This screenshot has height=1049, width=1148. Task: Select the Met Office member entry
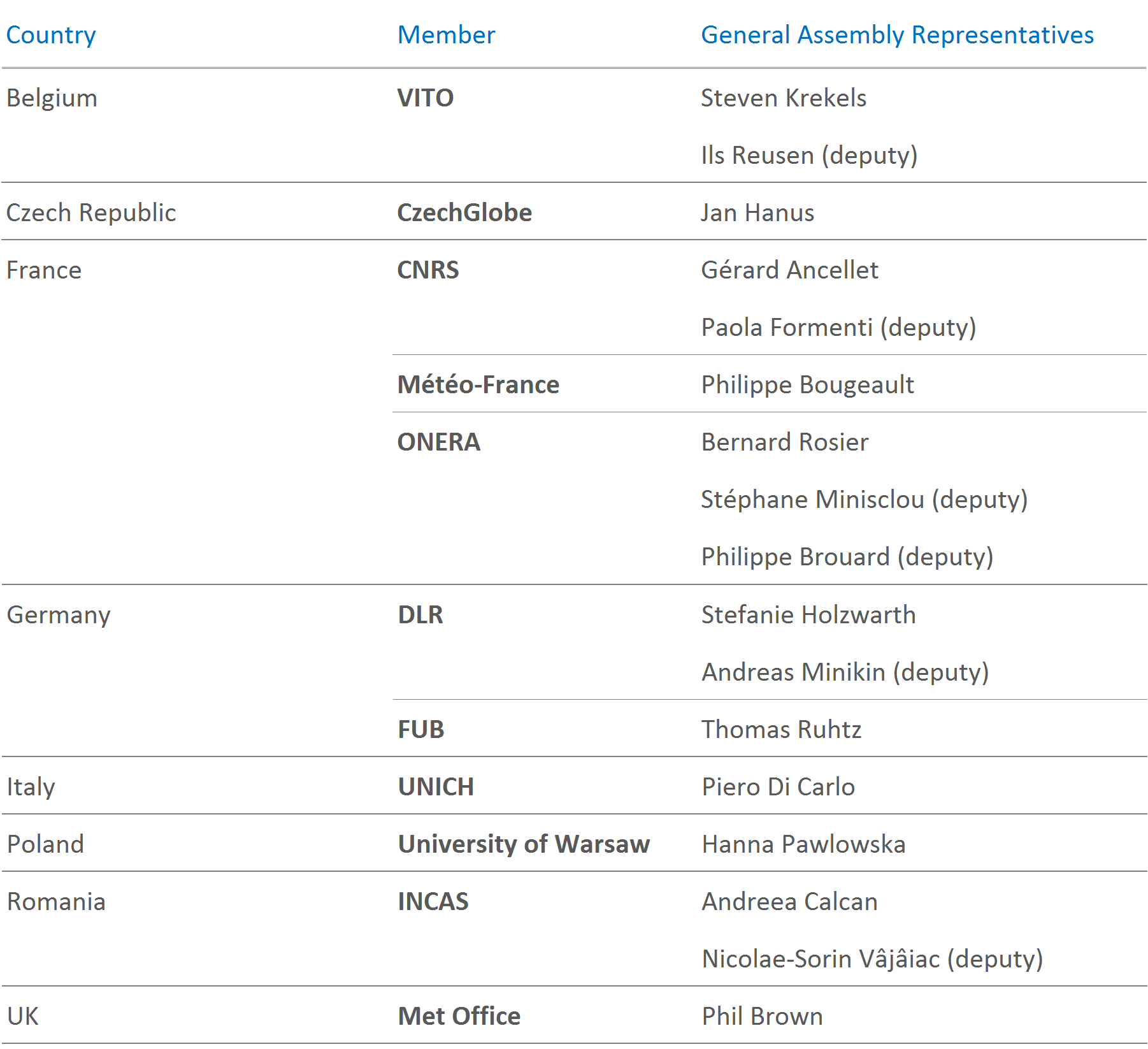459,1016
